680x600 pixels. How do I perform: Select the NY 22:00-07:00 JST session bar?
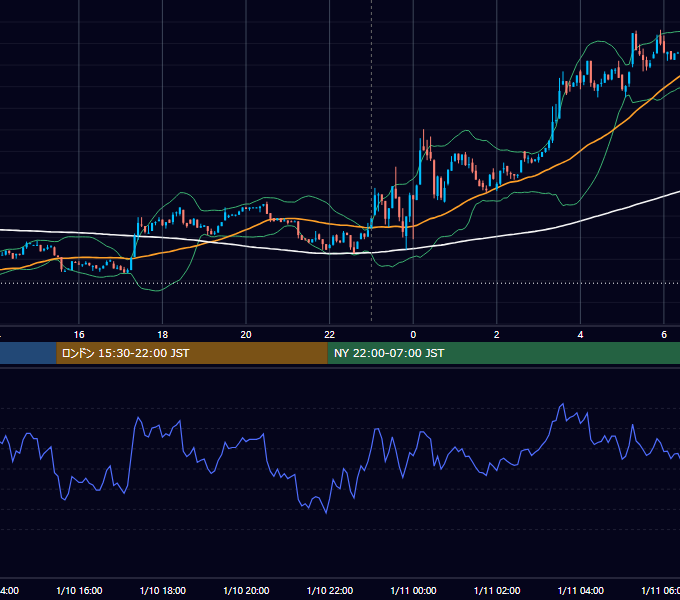(x=503, y=353)
